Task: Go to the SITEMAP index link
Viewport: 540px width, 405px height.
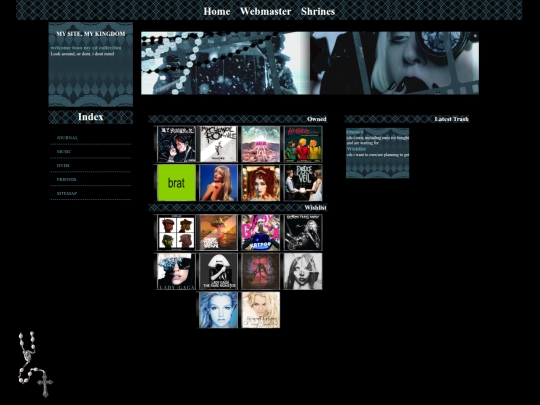Action: click(x=67, y=194)
